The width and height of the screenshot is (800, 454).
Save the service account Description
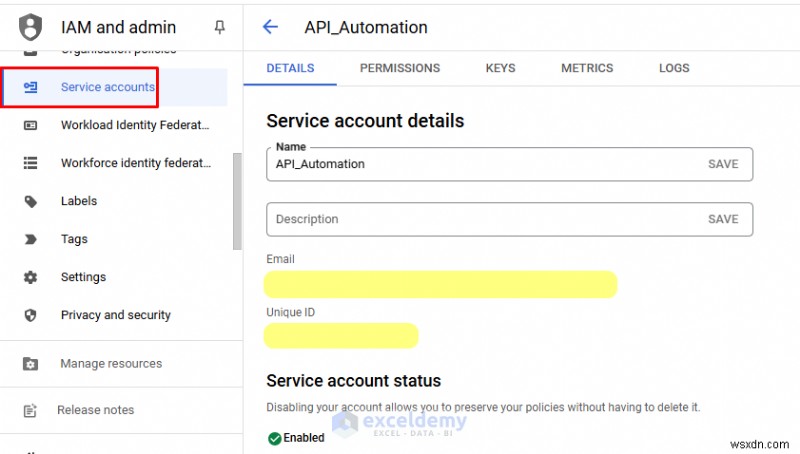pos(723,219)
